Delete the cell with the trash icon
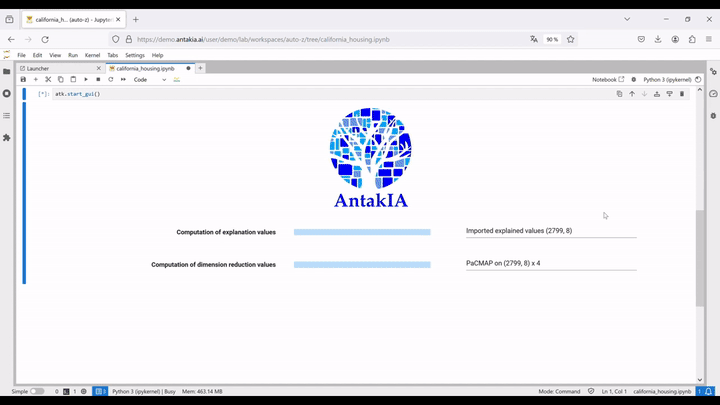Viewport: 720px width, 405px height. pyautogui.click(x=682, y=94)
